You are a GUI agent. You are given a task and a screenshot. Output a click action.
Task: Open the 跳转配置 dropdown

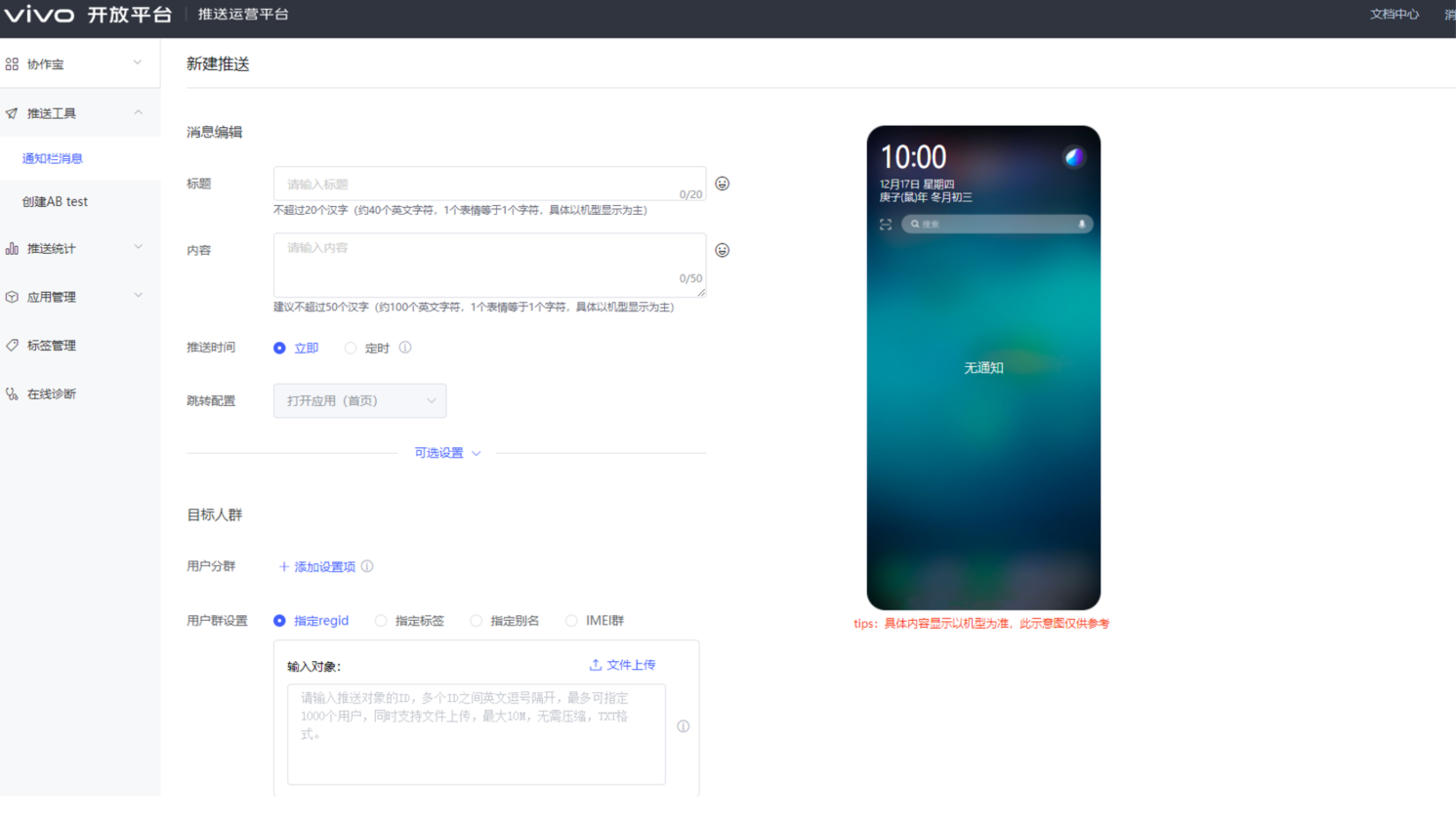[359, 400]
